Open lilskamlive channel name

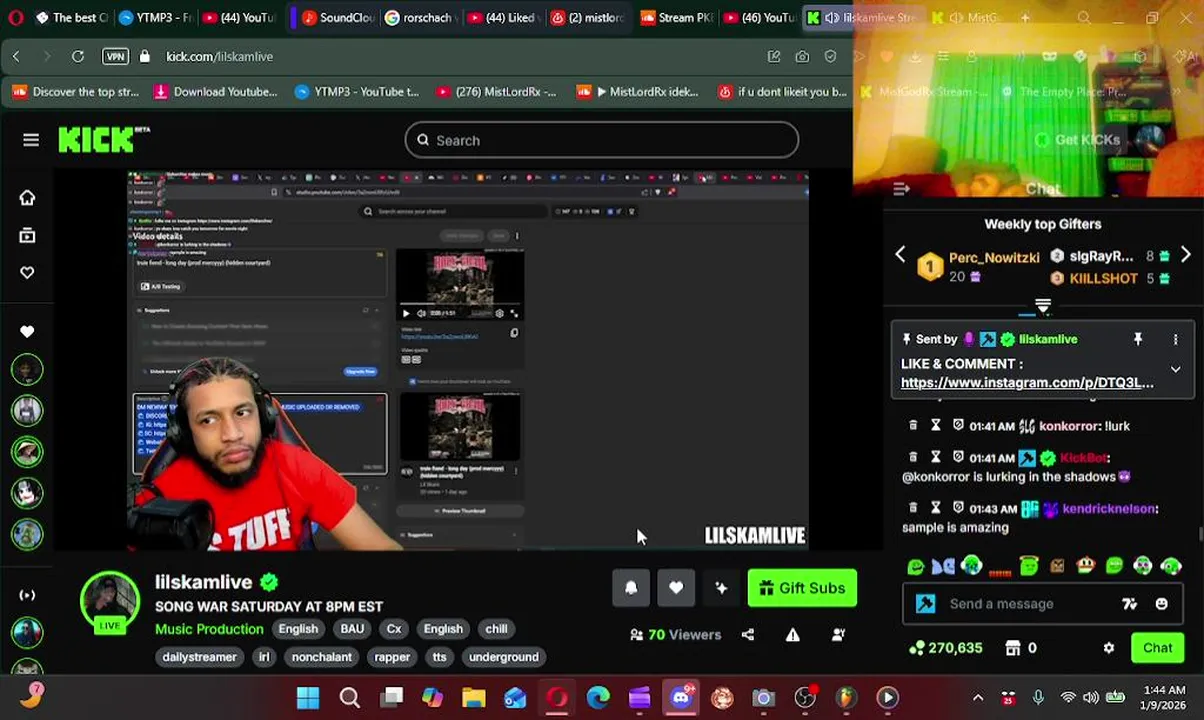tap(204, 582)
